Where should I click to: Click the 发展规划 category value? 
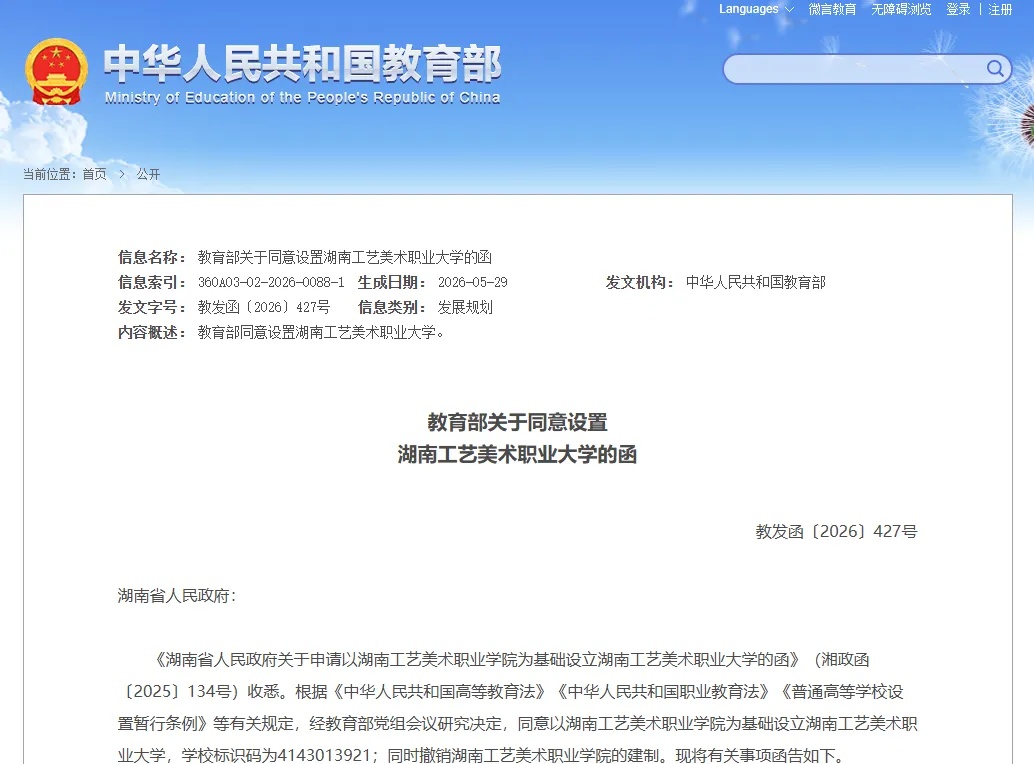coord(465,307)
